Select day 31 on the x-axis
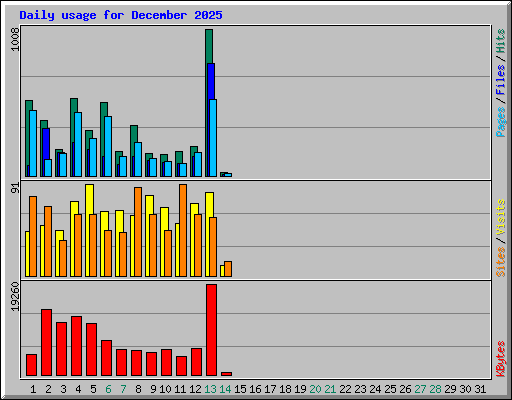 [x=480, y=389]
